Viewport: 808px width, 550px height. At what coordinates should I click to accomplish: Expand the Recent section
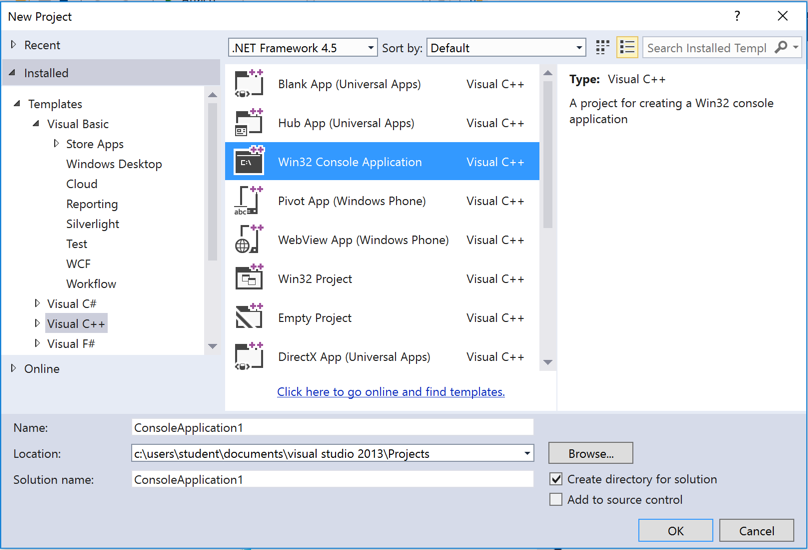click(x=13, y=45)
